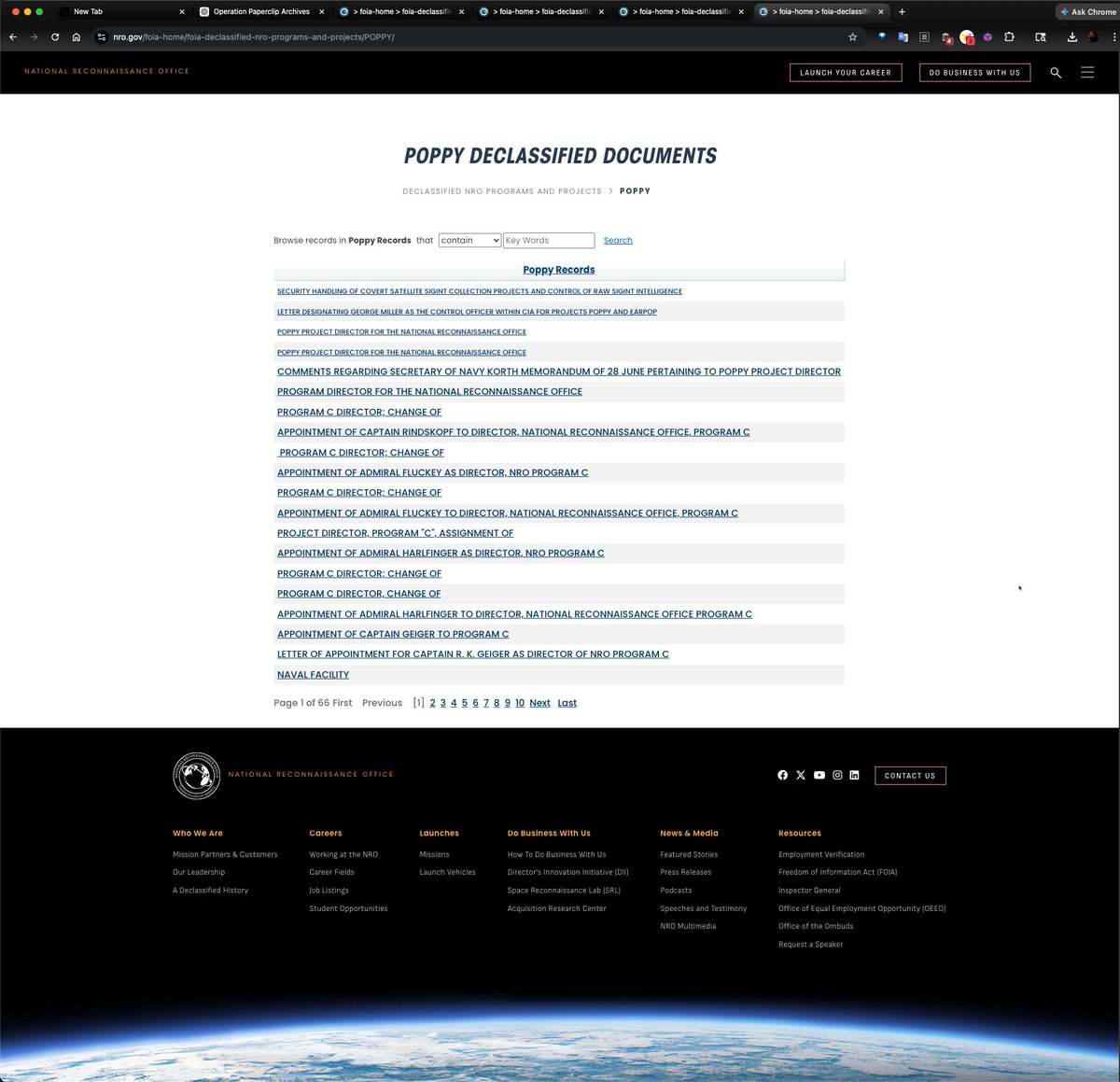This screenshot has height=1082, width=1120.
Task: Open Appointment of Captain Geiger to Program C
Action: (393, 634)
